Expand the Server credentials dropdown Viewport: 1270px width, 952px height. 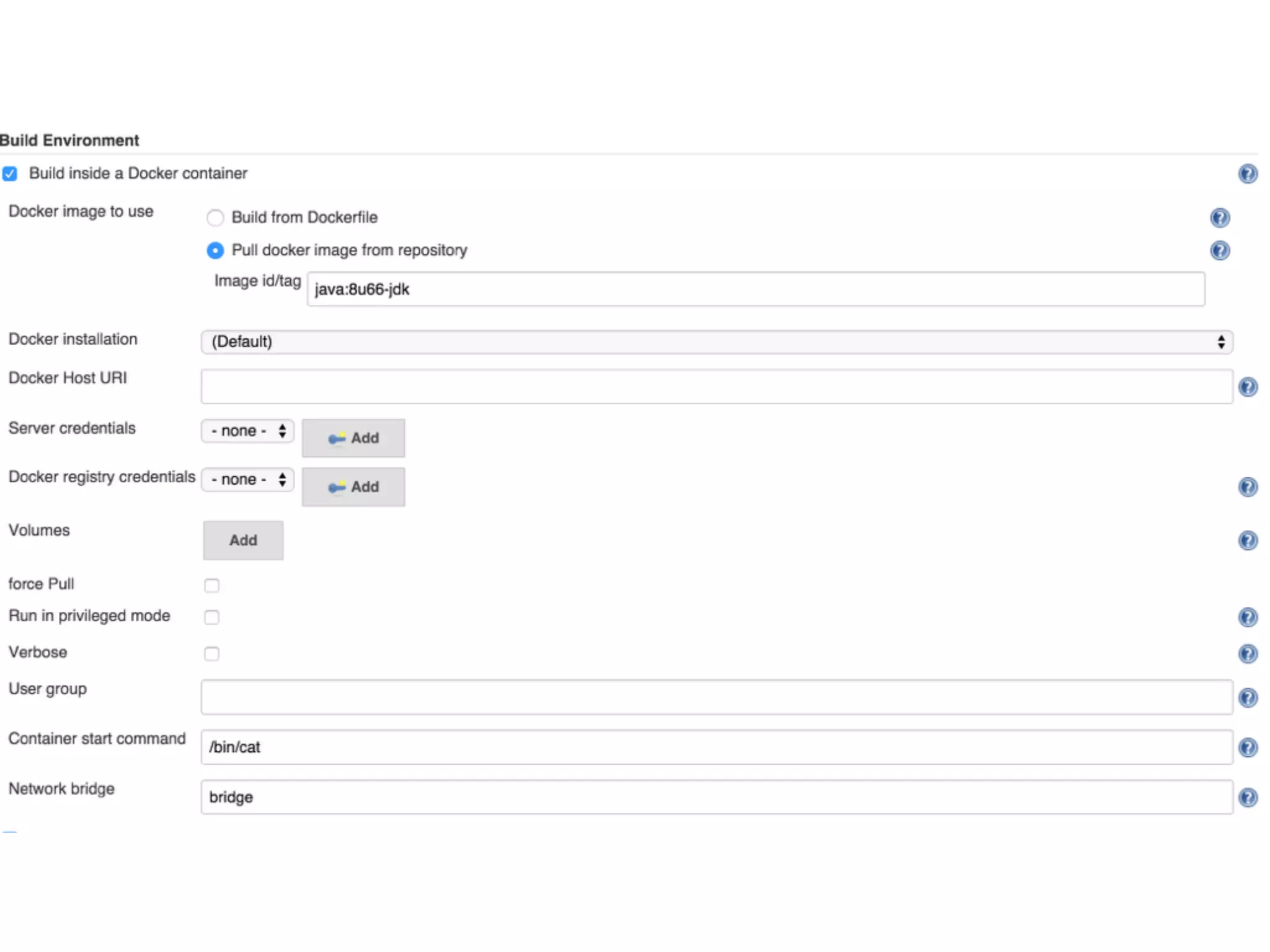(247, 431)
